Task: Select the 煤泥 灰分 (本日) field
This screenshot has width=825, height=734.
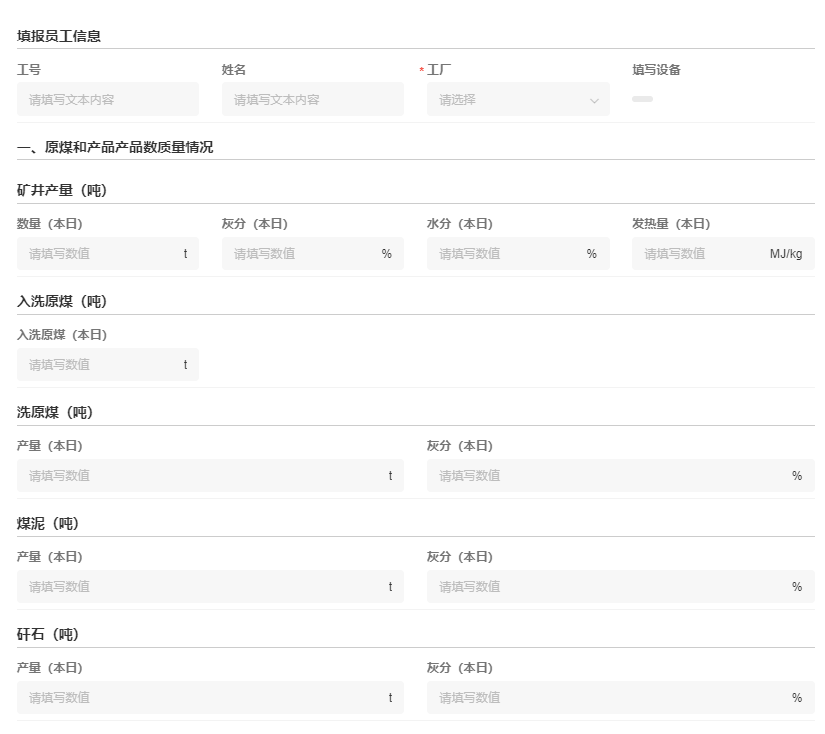Action: (612, 586)
